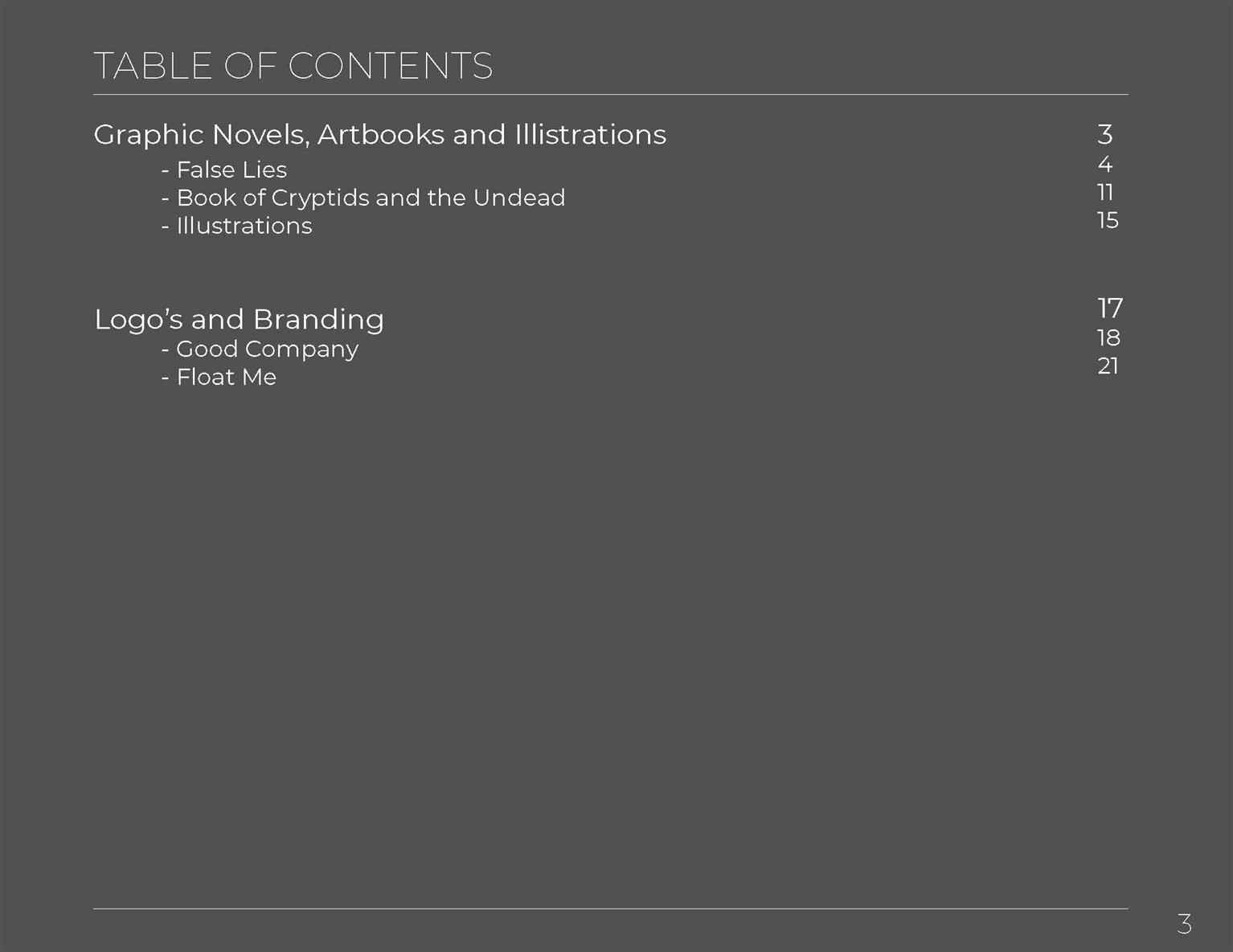1233x952 pixels.
Task: Click page number 17 for Logo's and Branding
Action: tap(1110, 308)
